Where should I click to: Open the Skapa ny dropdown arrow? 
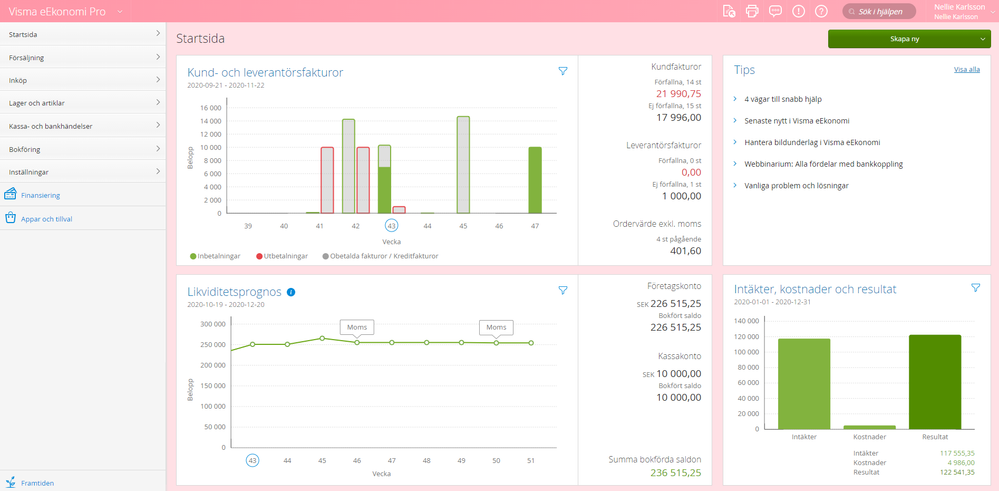tap(982, 39)
